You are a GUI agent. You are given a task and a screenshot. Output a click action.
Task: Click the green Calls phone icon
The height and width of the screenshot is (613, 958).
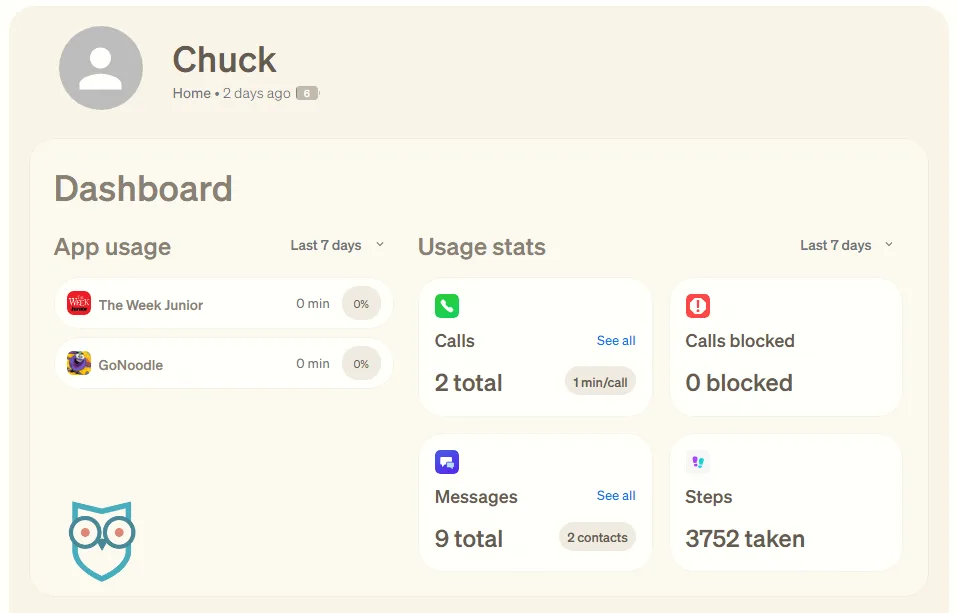click(x=447, y=306)
